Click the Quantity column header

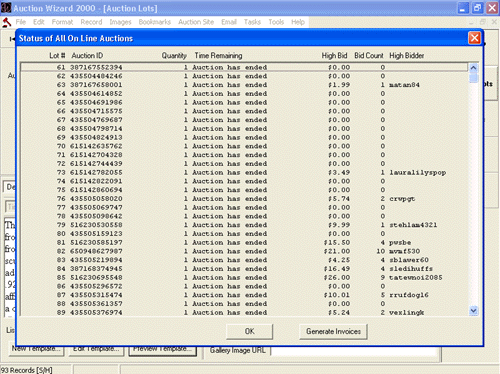(174, 56)
